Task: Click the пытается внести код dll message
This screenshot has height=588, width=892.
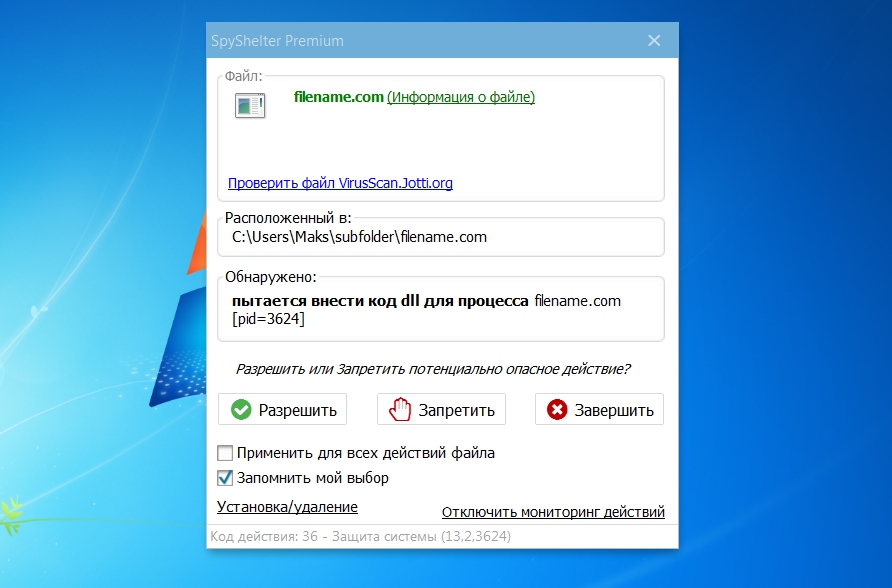Action: click(380, 301)
